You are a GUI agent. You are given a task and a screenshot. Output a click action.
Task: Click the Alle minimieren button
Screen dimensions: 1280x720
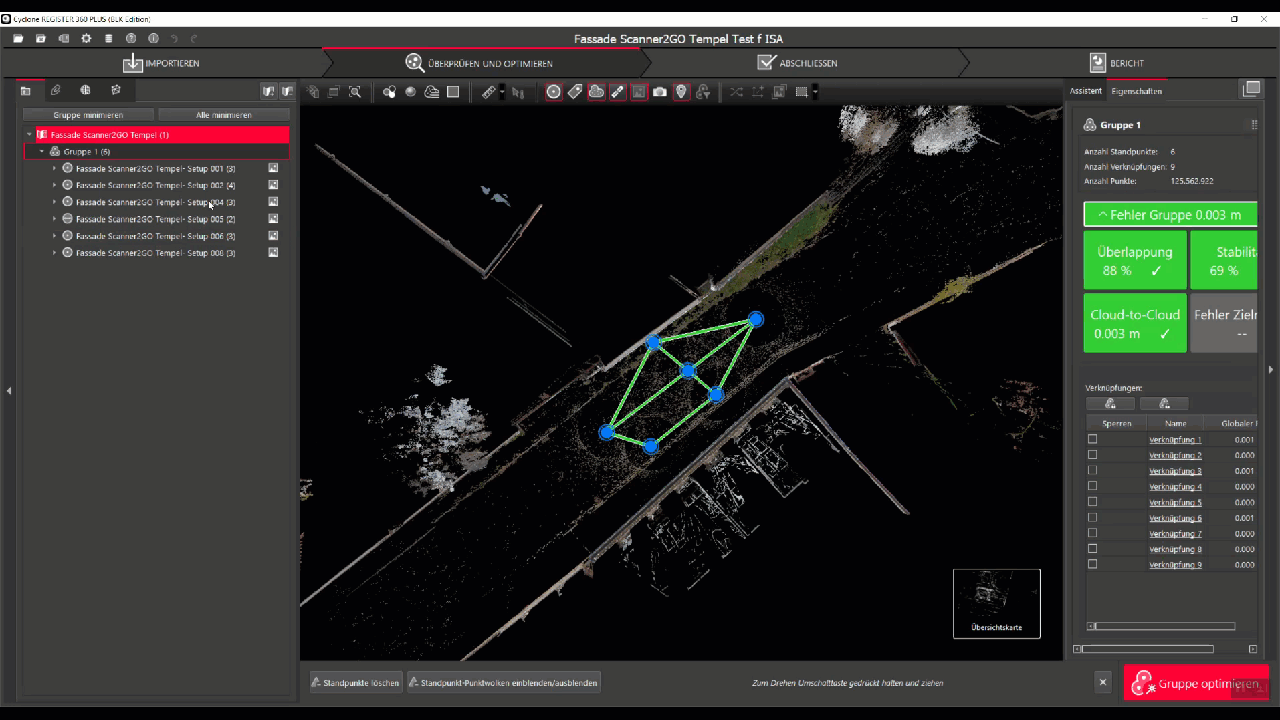click(x=224, y=115)
